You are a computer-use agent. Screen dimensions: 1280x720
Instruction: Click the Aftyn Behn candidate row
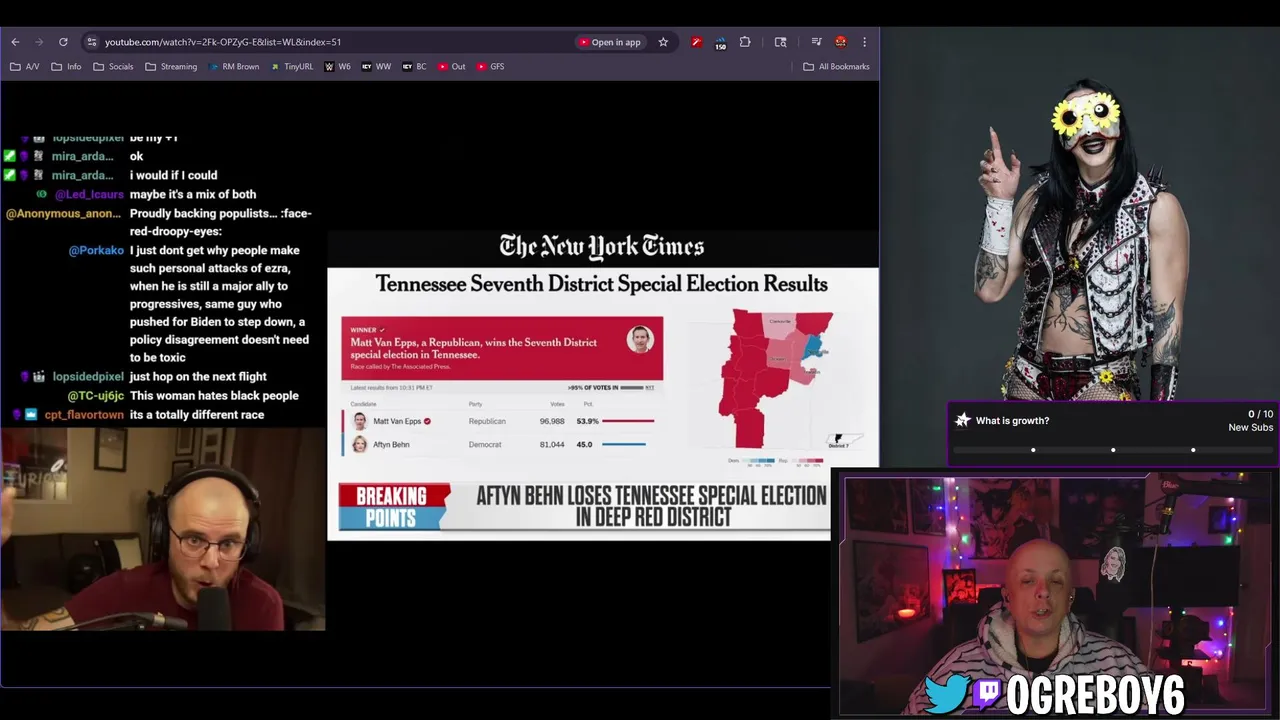(x=503, y=444)
